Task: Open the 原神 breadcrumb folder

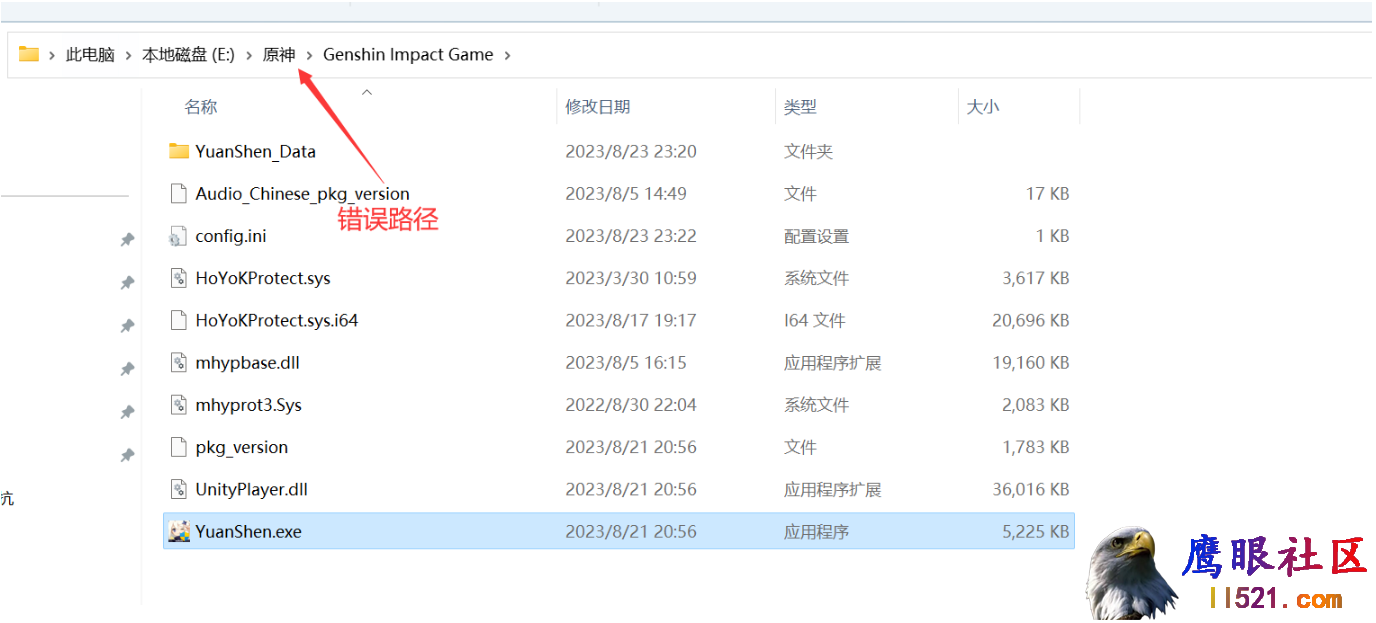Action: 279,55
